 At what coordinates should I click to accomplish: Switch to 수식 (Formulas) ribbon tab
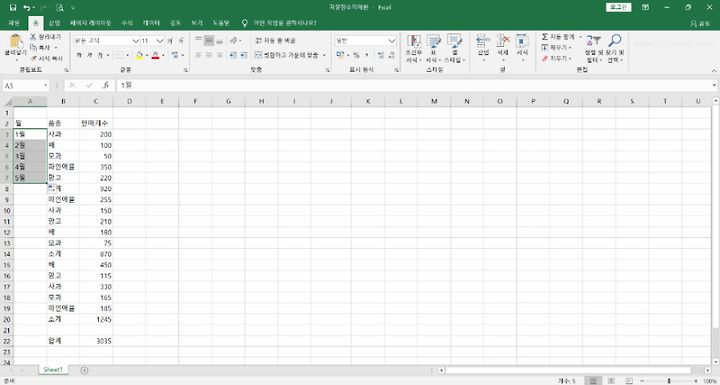(x=127, y=23)
